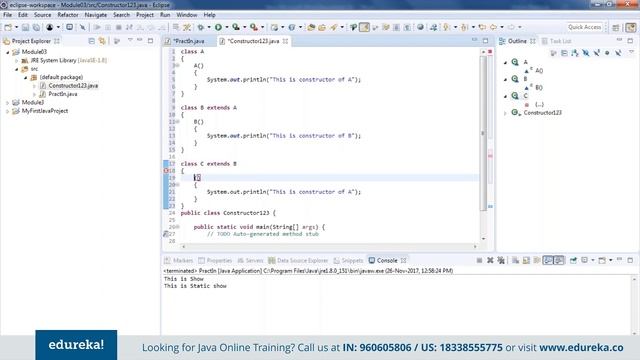Viewport: 640px width, 360px height.
Task: Switch to Data Source Explorer tab
Action: pyautogui.click(x=298, y=260)
